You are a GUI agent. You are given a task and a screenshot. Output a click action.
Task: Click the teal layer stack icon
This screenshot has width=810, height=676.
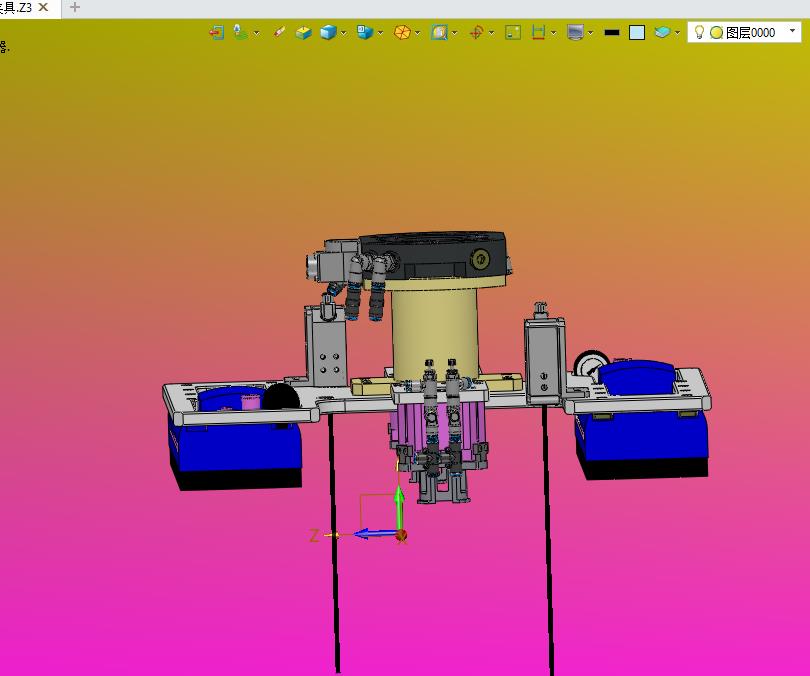pos(662,33)
